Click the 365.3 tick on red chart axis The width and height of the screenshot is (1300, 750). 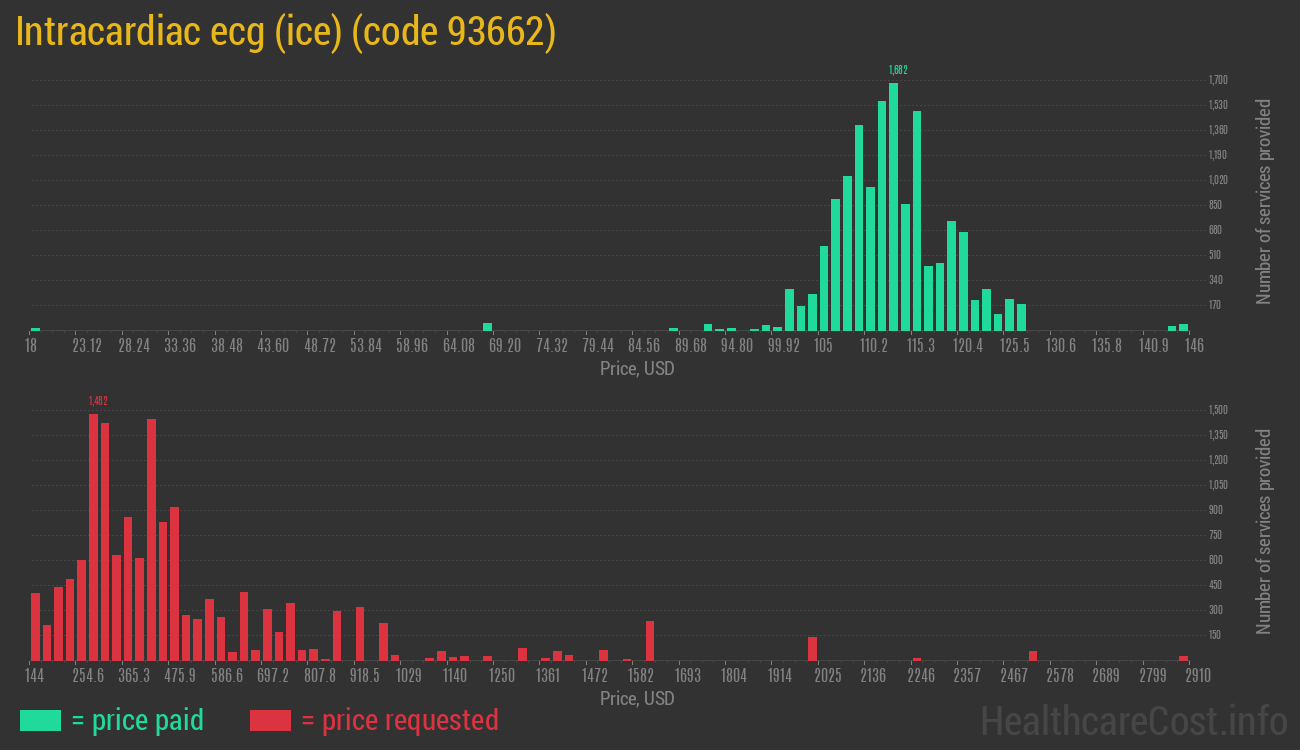[134, 676]
